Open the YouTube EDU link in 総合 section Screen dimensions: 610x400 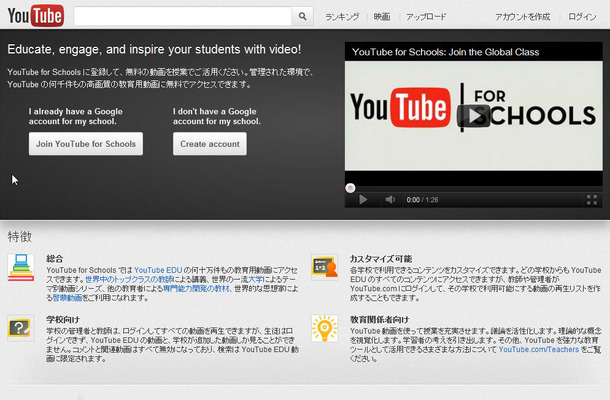tap(158, 270)
